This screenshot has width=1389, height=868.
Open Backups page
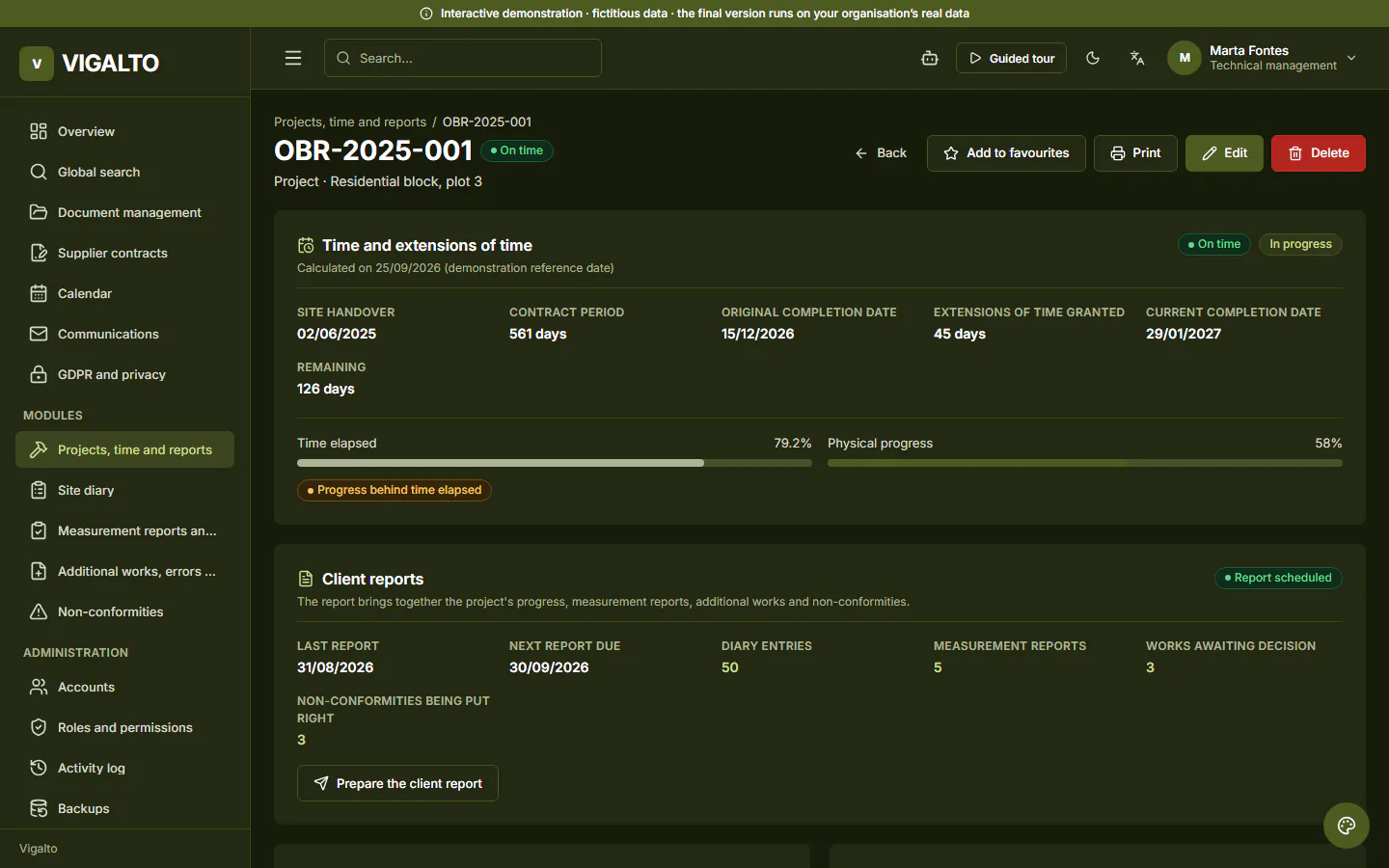[x=124, y=808]
